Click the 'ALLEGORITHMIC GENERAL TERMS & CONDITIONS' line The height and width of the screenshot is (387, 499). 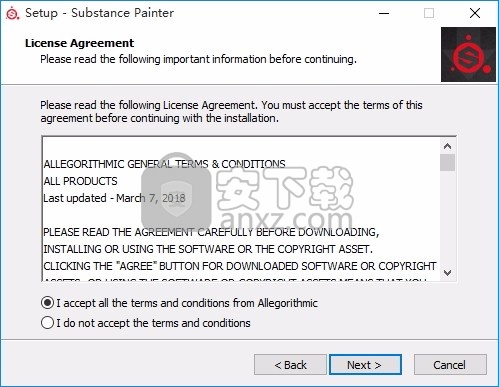164,164
